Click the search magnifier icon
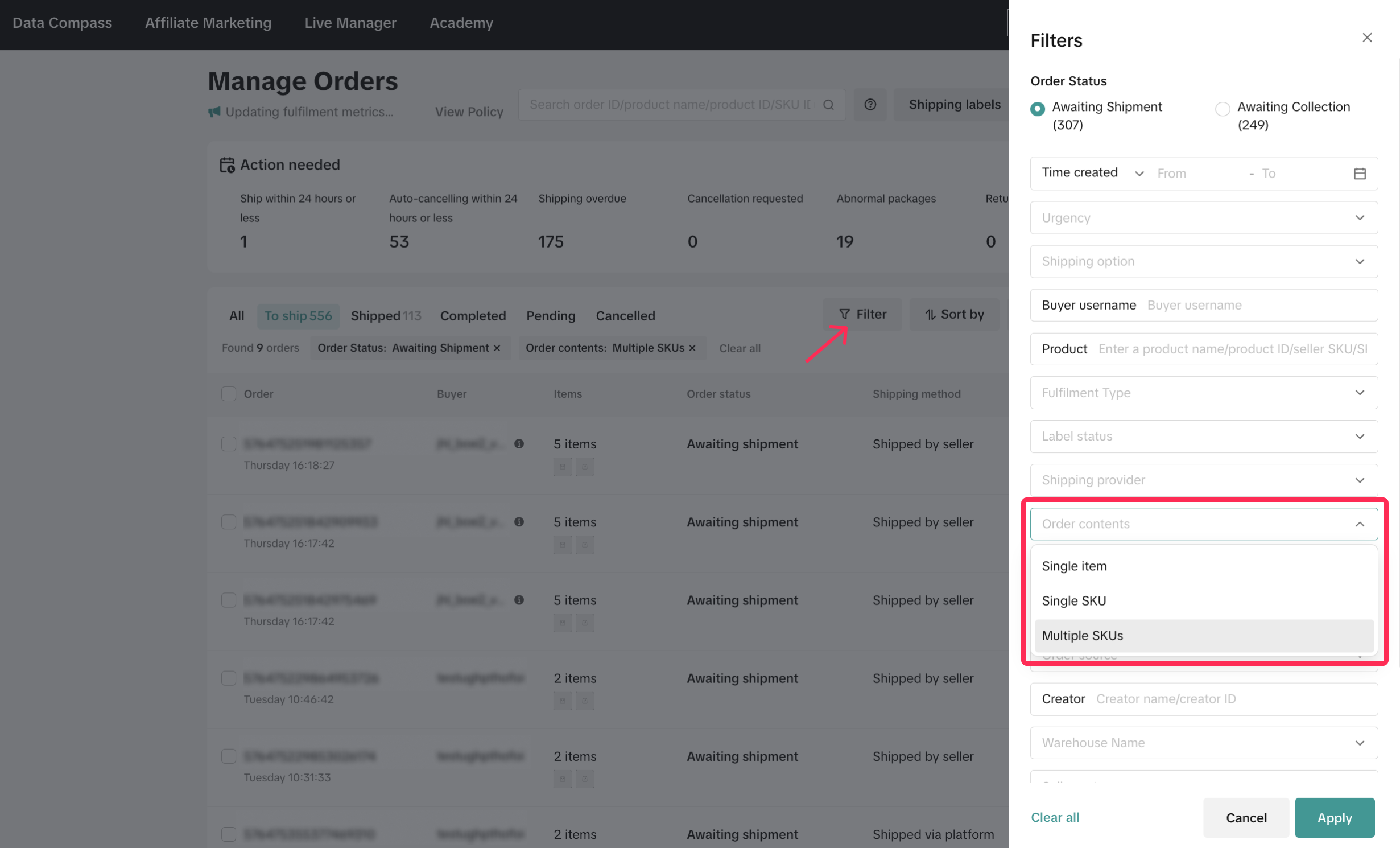Viewport: 1400px width, 848px height. [828, 105]
